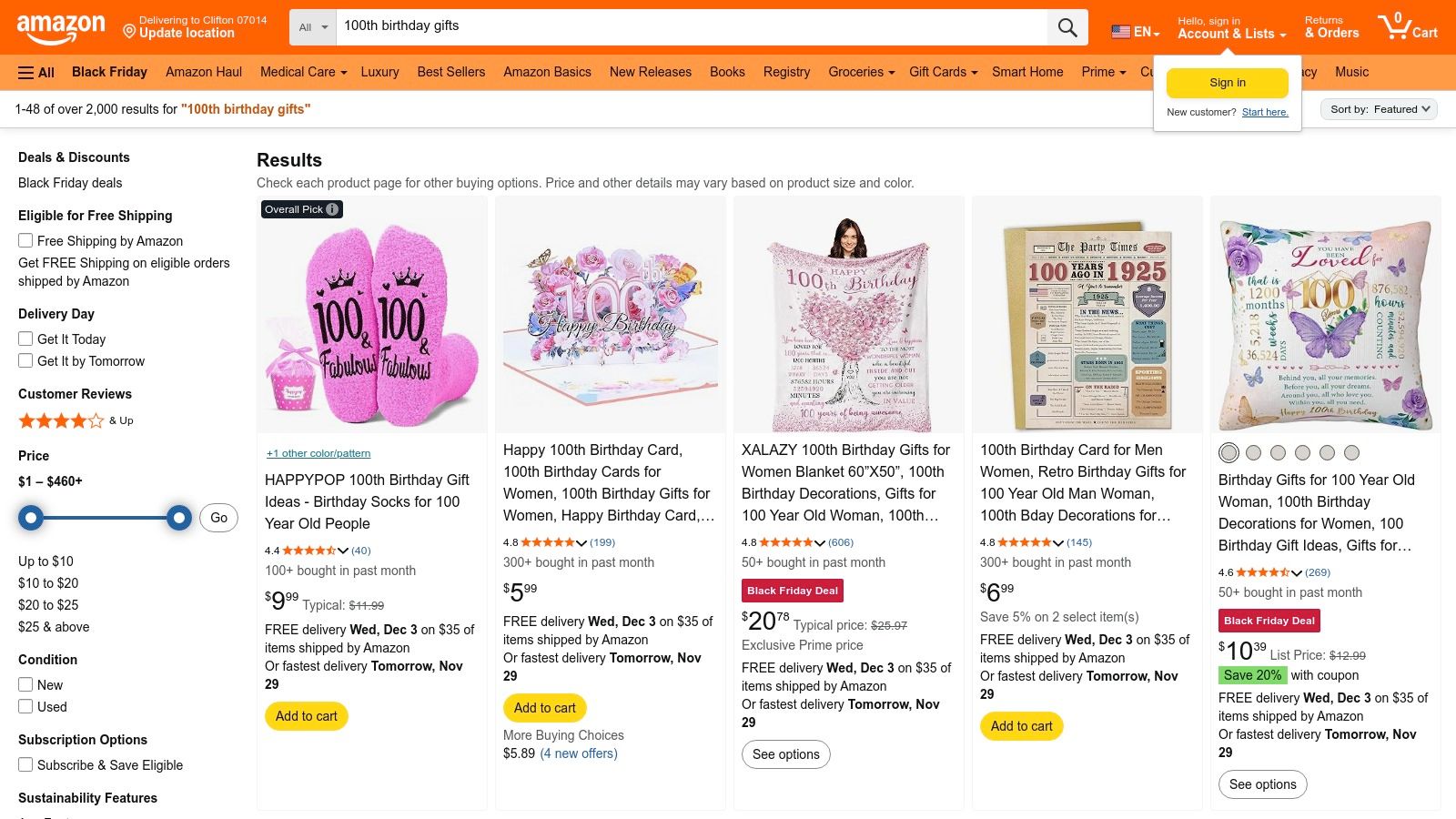Select Best Sellers in navigation
This screenshot has height=819, width=1456.
pos(450,72)
